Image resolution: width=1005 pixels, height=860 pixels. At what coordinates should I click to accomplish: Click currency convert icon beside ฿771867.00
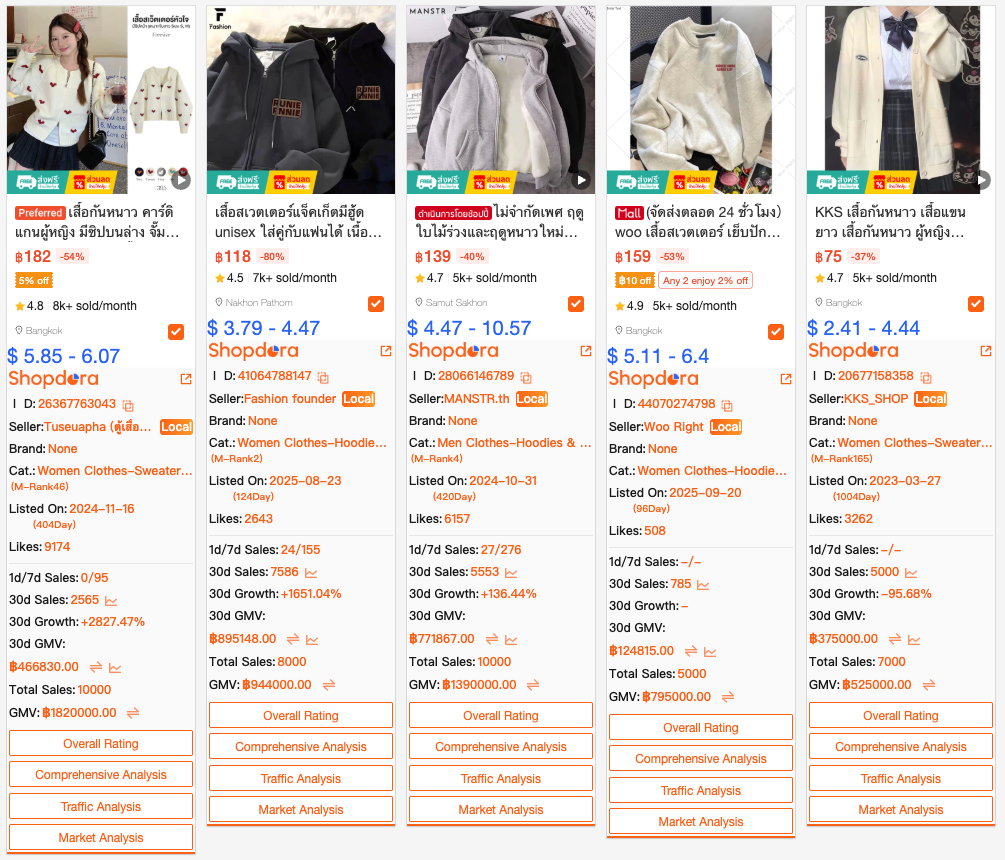[492, 639]
